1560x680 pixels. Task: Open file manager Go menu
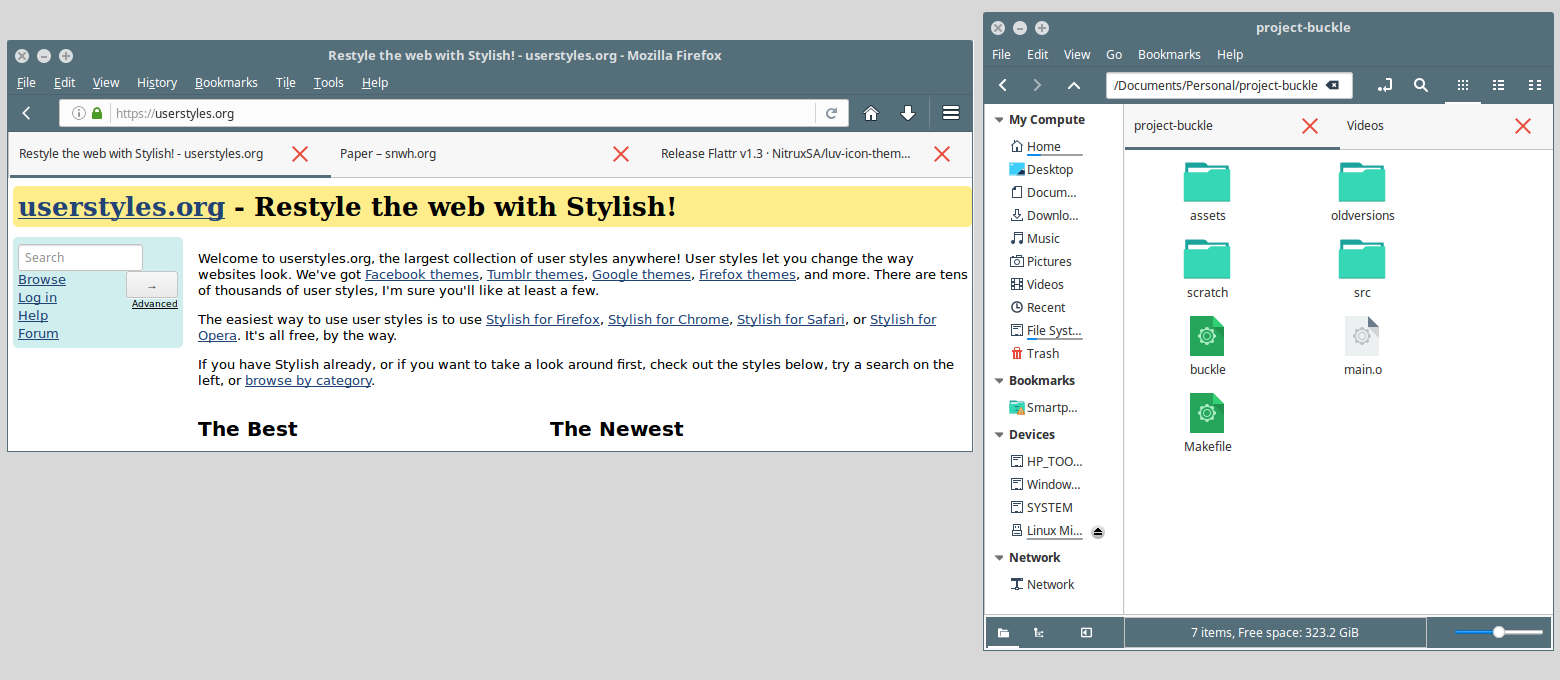(x=1114, y=55)
